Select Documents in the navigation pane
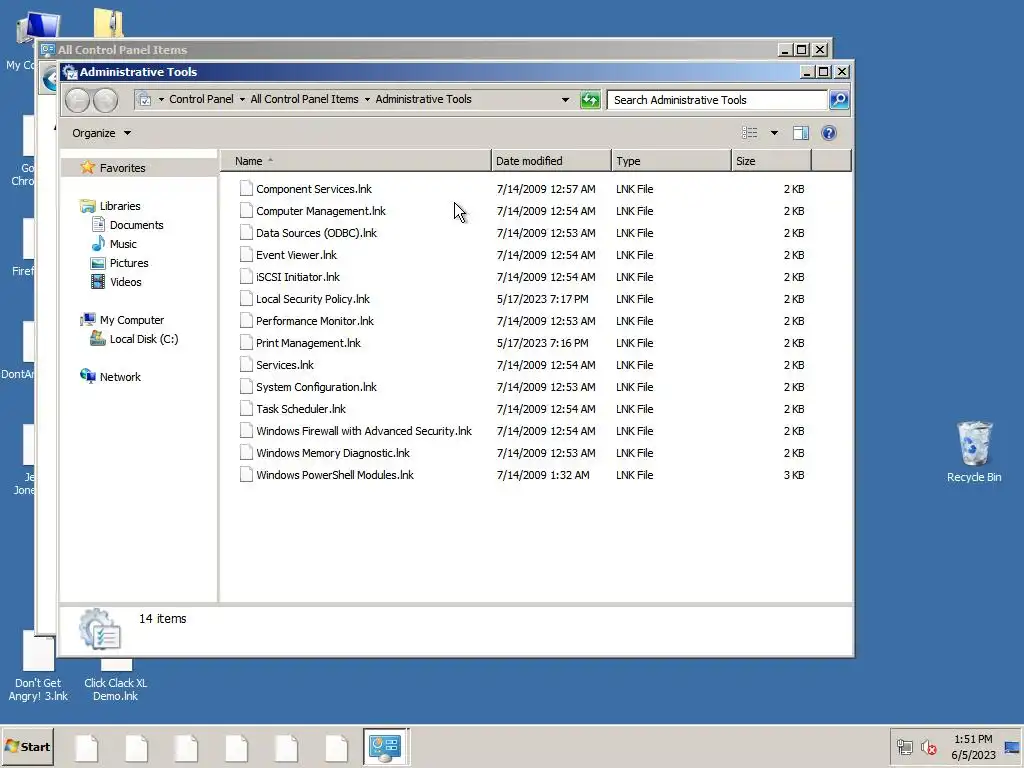Image resolution: width=1024 pixels, height=768 pixels. (x=136, y=225)
